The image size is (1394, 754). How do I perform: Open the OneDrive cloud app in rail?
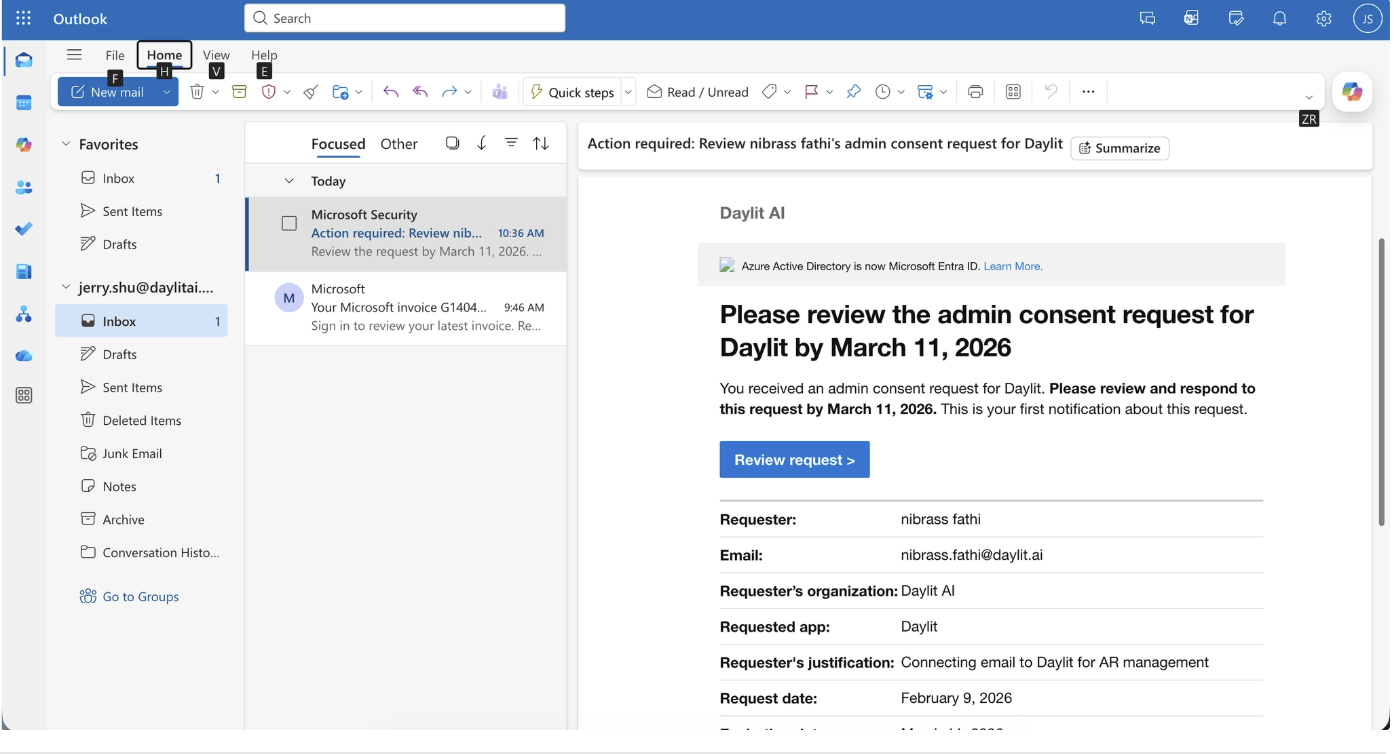24,356
